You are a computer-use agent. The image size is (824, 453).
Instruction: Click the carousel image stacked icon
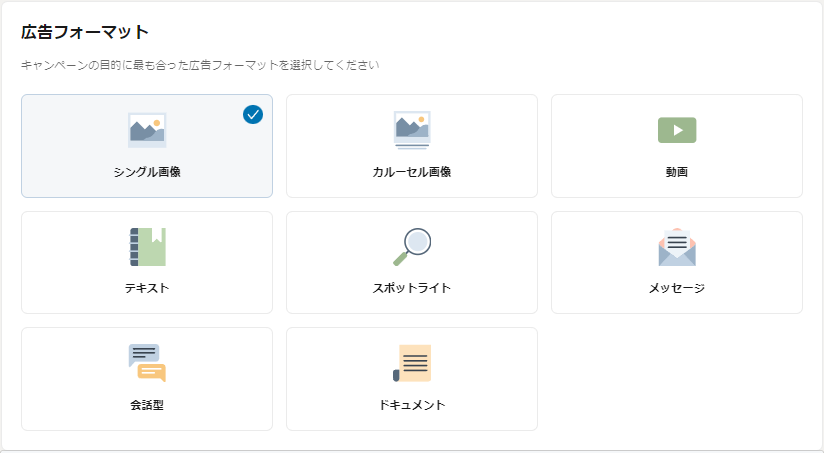pos(412,130)
